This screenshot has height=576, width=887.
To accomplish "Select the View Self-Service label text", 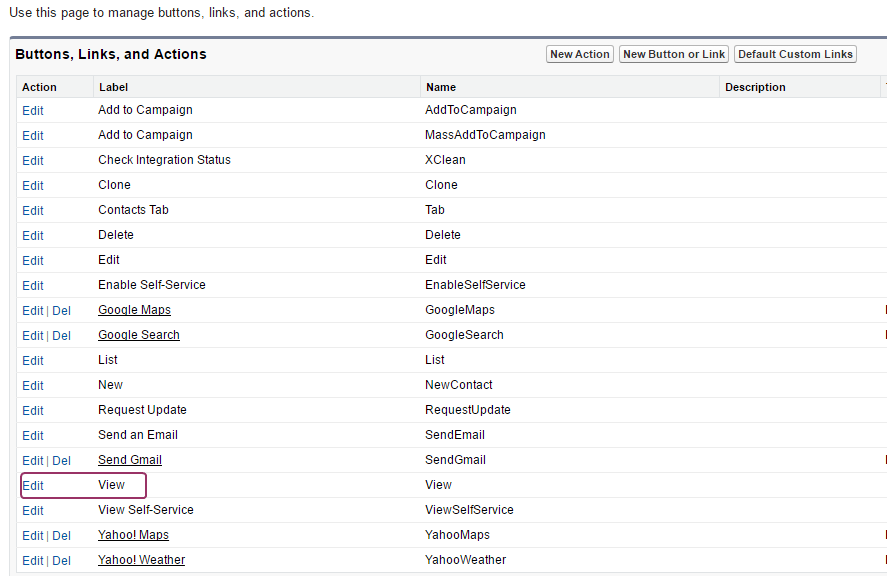I will (x=145, y=510).
